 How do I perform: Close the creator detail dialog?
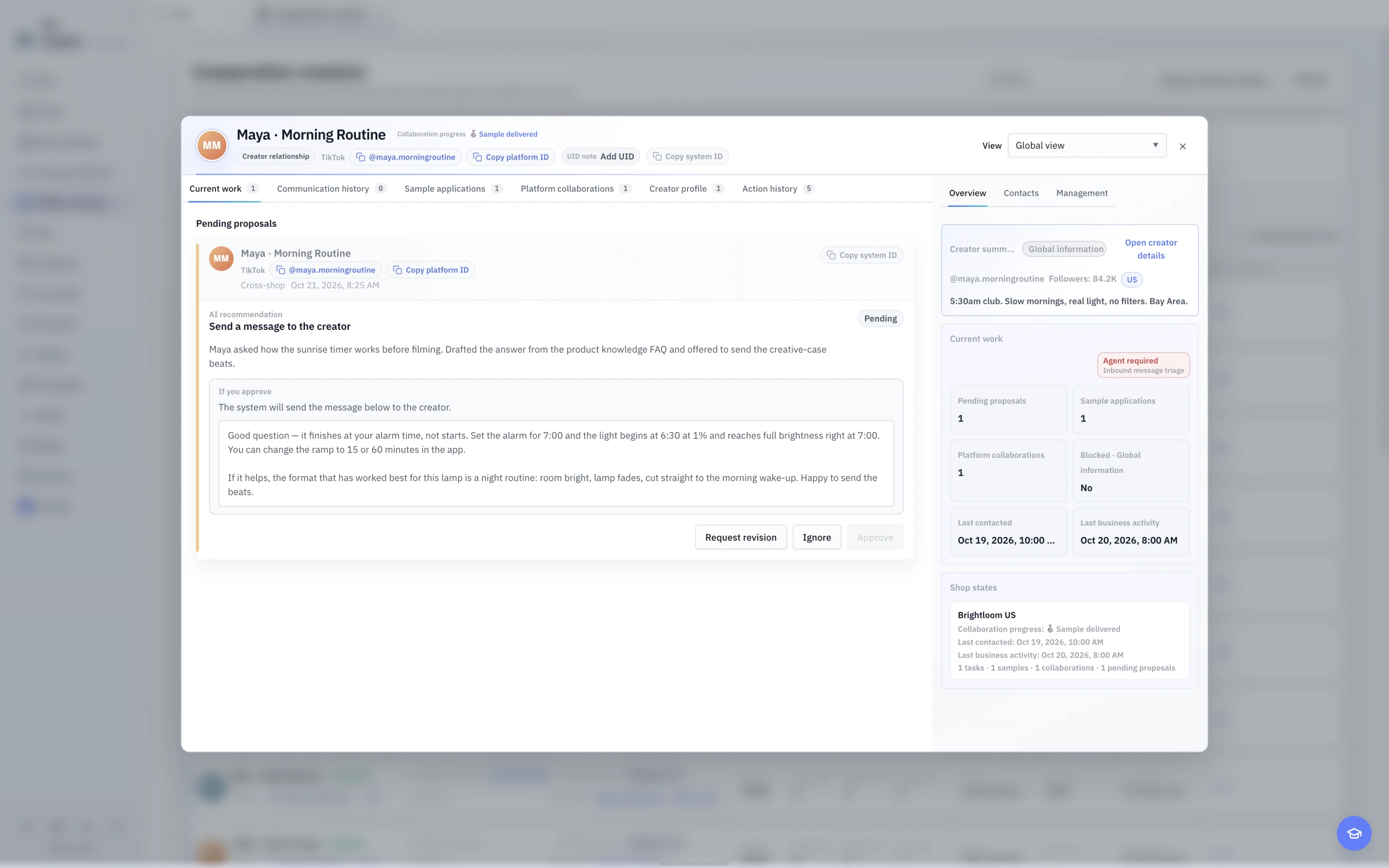pos(1182,146)
